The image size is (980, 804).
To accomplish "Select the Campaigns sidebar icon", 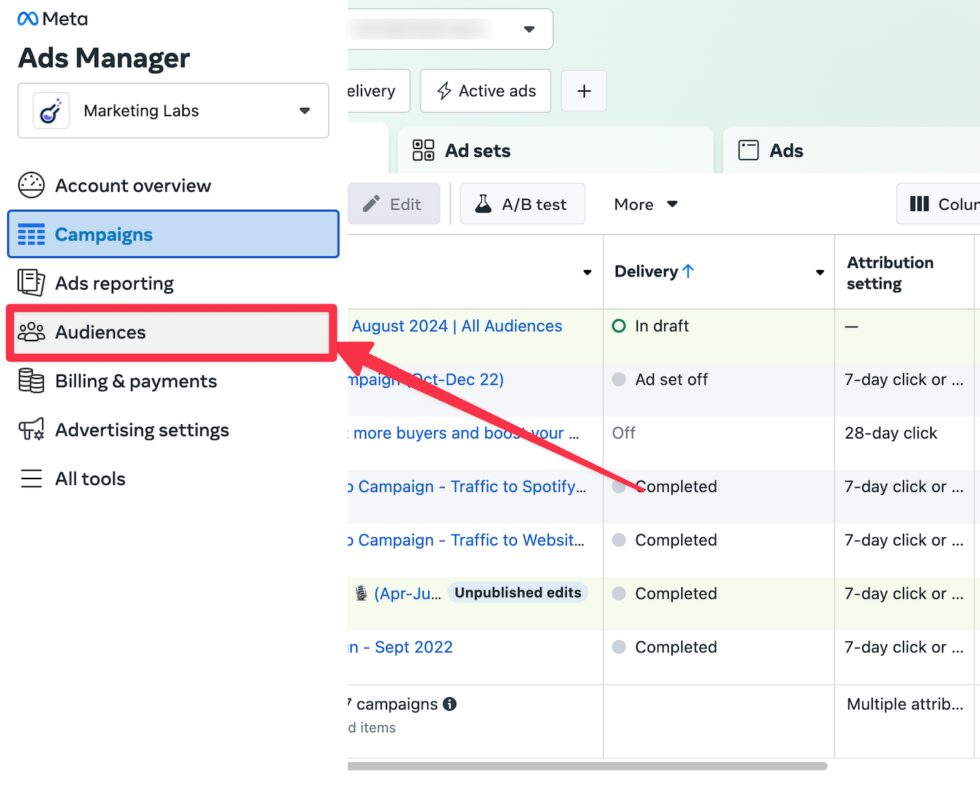I will (x=33, y=234).
